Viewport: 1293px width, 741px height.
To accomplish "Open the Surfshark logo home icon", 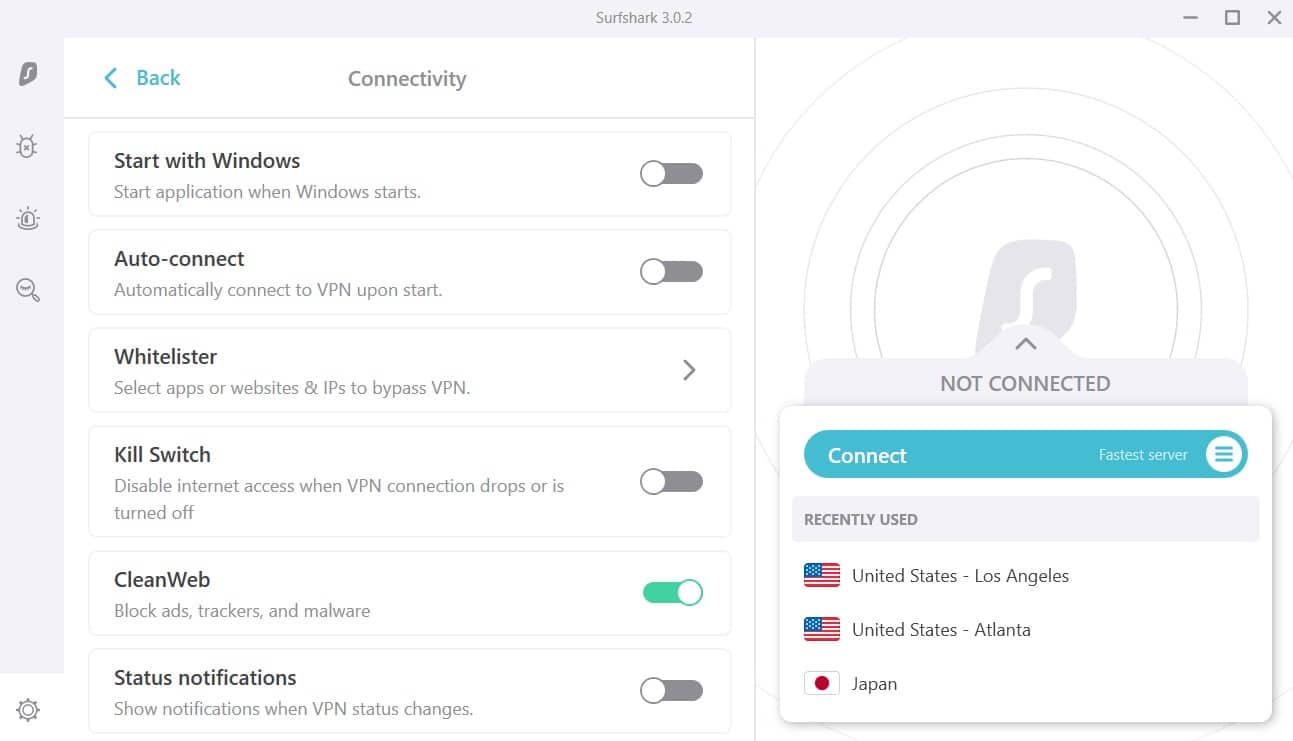I will click(29, 73).
